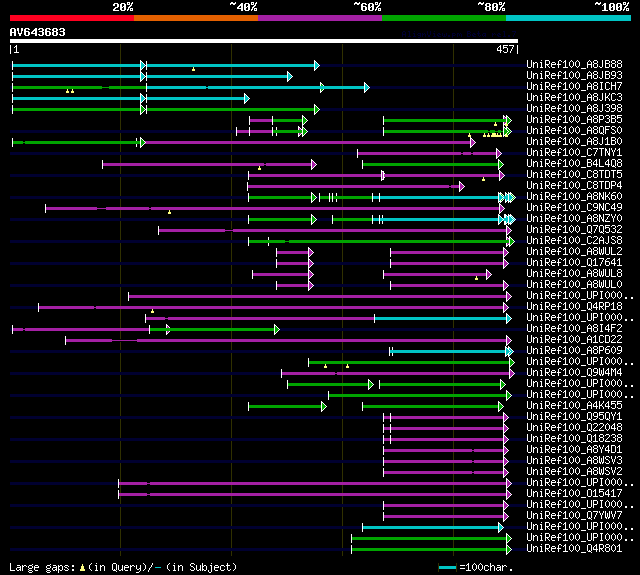Image resolution: width=640 pixels, height=575 pixels.
Task: Click the purple alignment bar in O15417 row
Action: (x=313, y=494)
